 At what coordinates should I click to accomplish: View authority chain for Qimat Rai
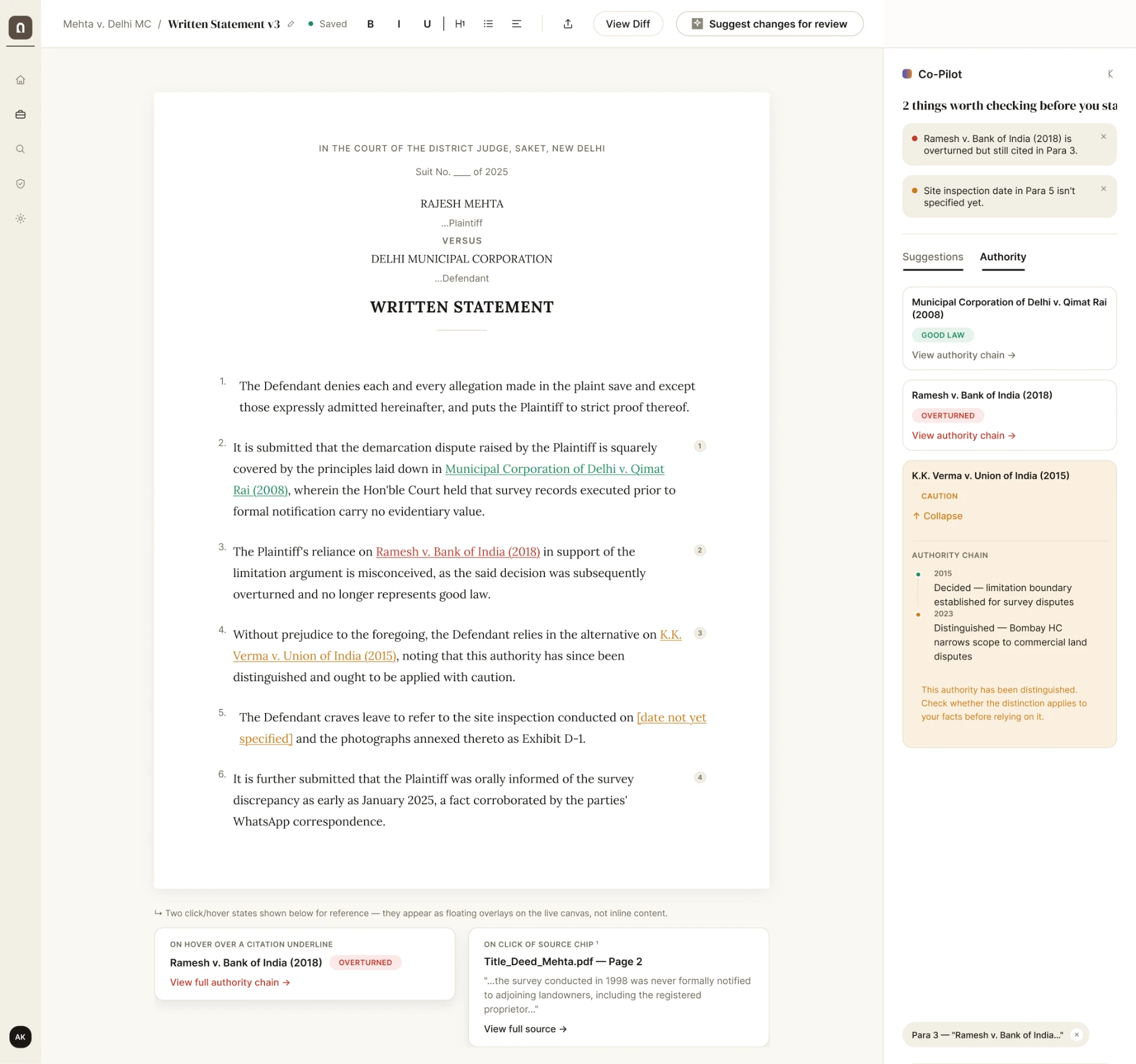963,355
